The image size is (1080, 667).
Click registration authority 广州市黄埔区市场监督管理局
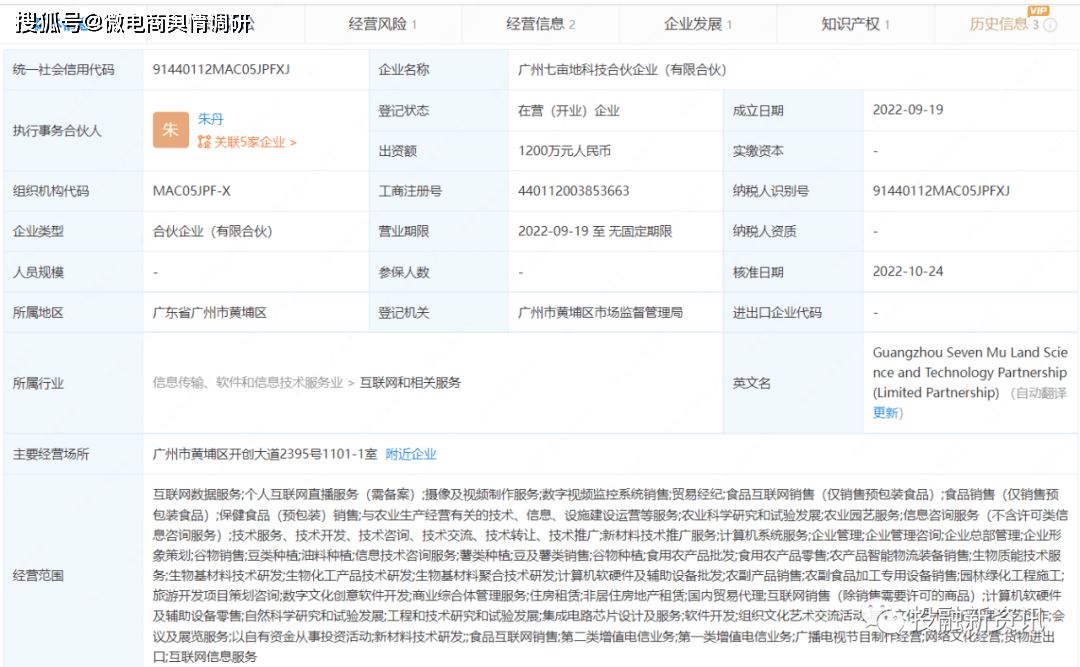click(600, 312)
